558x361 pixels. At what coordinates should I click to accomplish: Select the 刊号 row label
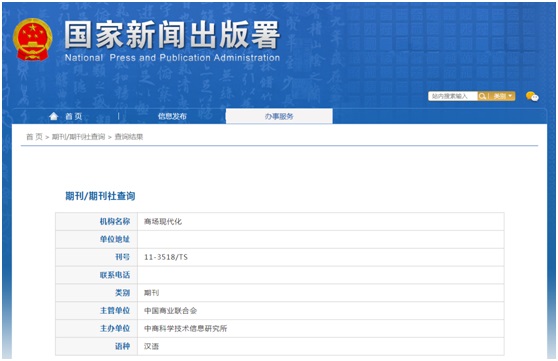tap(122, 257)
